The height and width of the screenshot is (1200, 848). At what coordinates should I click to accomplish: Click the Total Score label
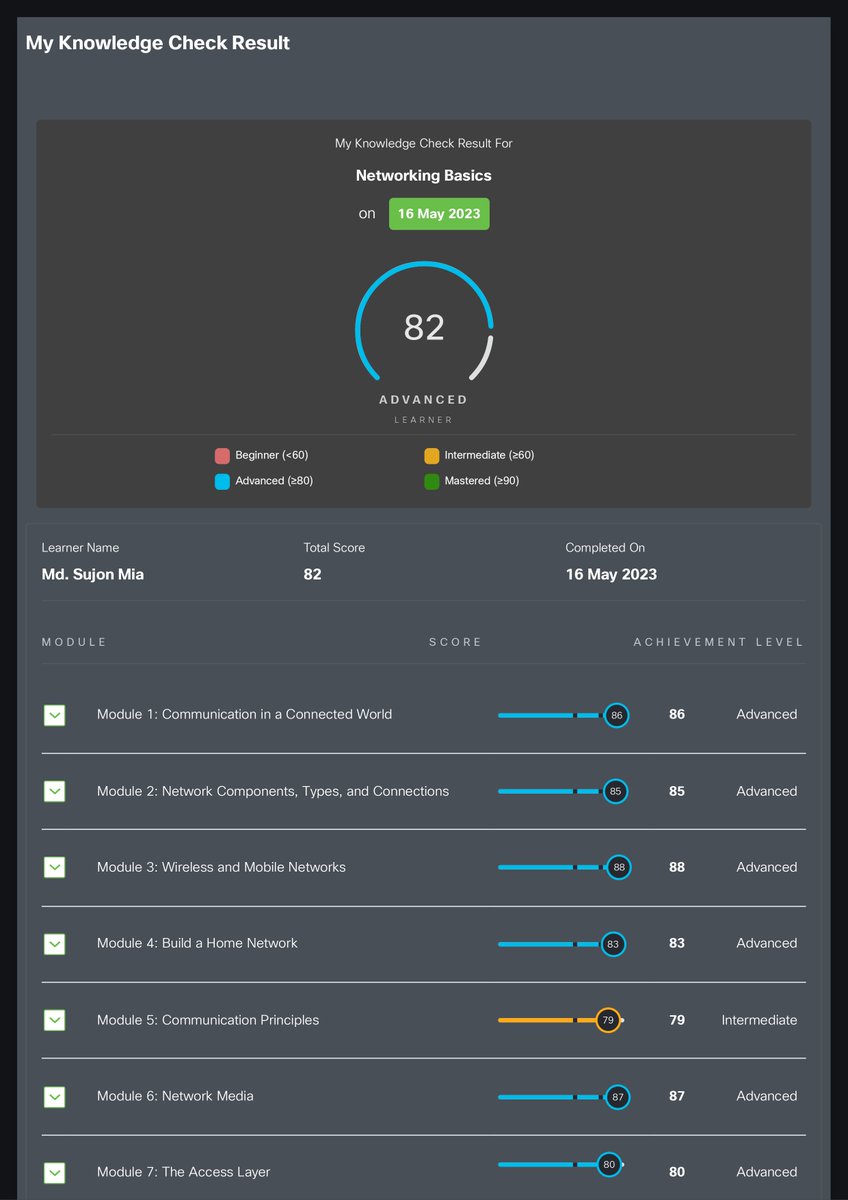point(334,548)
